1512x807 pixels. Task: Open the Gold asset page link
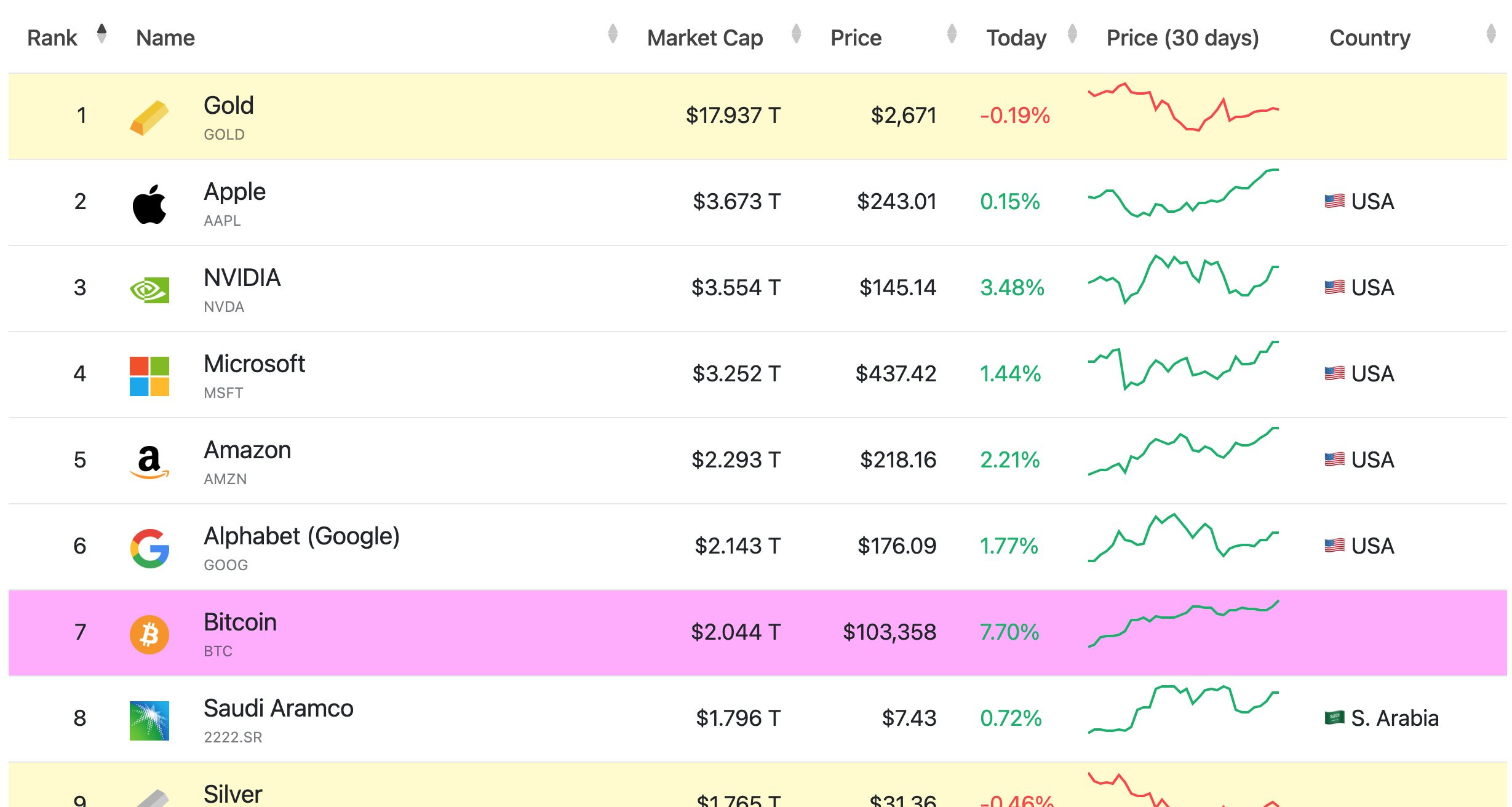pos(229,106)
